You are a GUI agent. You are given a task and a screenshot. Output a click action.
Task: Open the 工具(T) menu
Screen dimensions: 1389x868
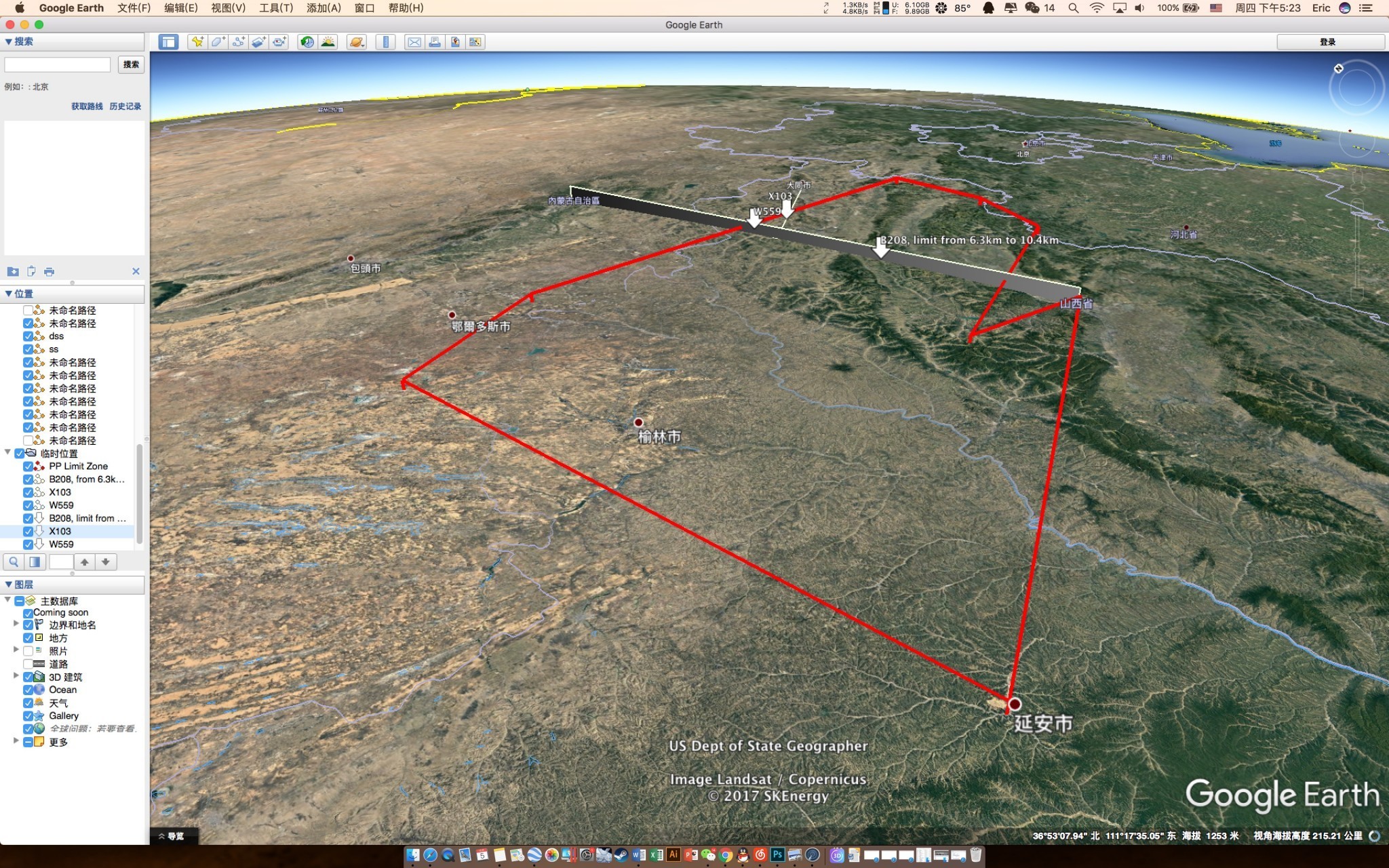276,8
